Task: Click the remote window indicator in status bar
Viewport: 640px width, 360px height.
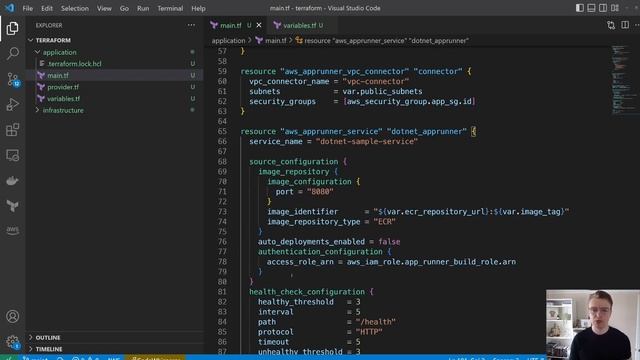Action: (x=9, y=357)
